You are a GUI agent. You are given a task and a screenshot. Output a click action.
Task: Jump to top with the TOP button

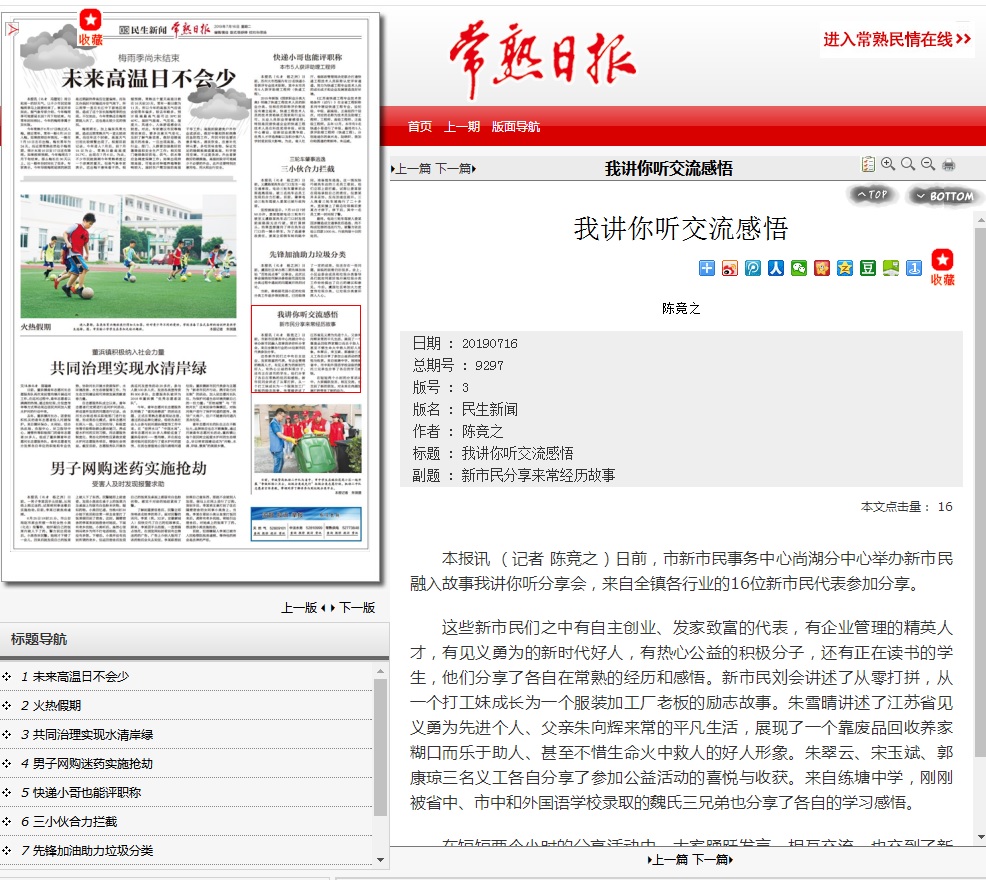pos(873,195)
